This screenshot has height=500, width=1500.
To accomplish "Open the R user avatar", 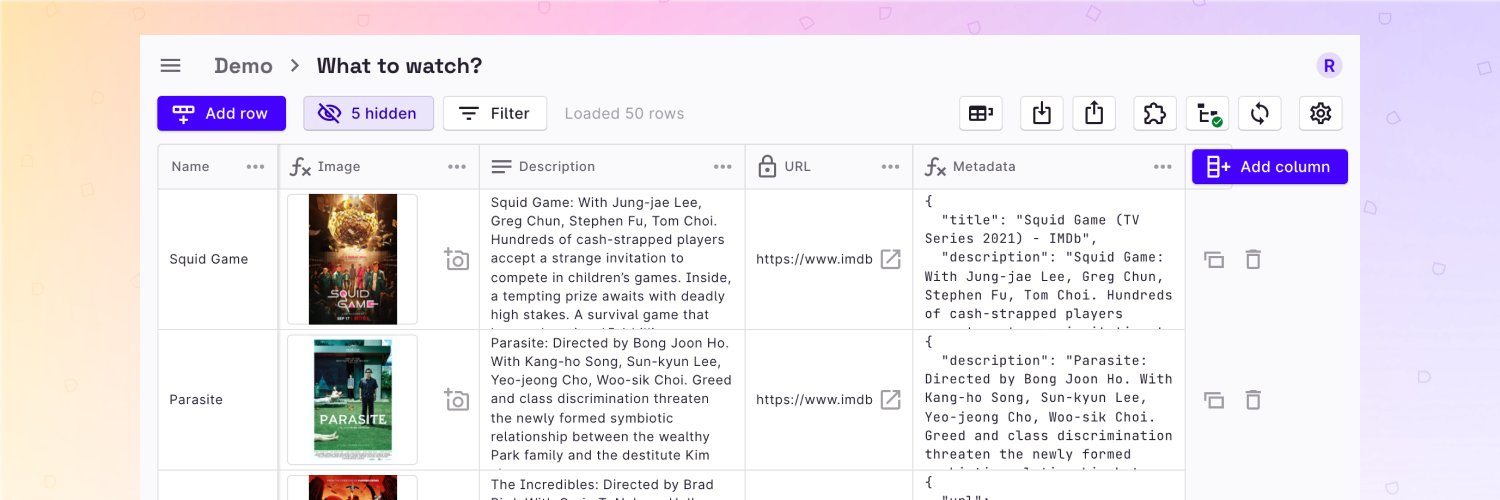I will [x=1329, y=66].
